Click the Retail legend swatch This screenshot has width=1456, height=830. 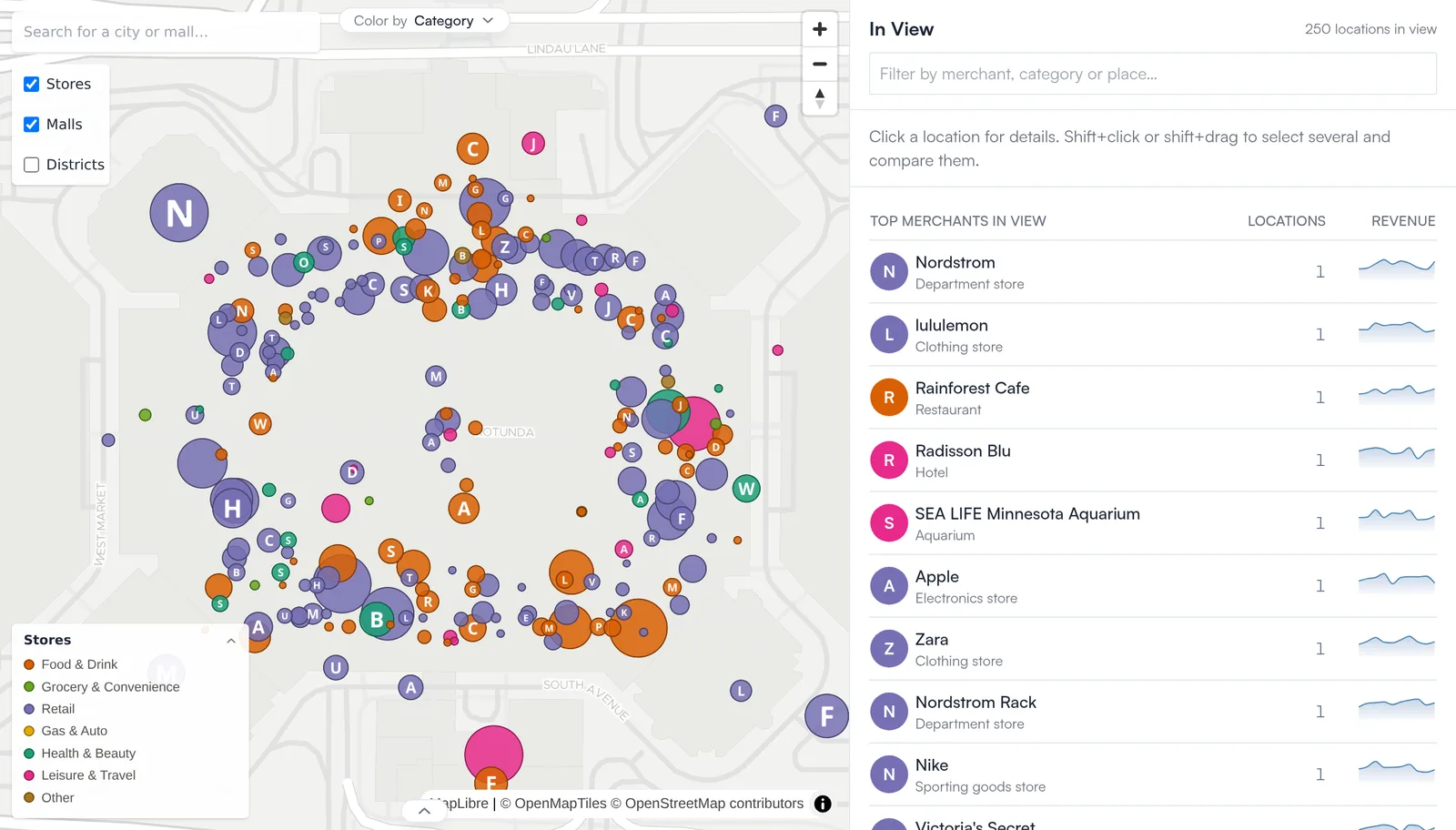(29, 709)
